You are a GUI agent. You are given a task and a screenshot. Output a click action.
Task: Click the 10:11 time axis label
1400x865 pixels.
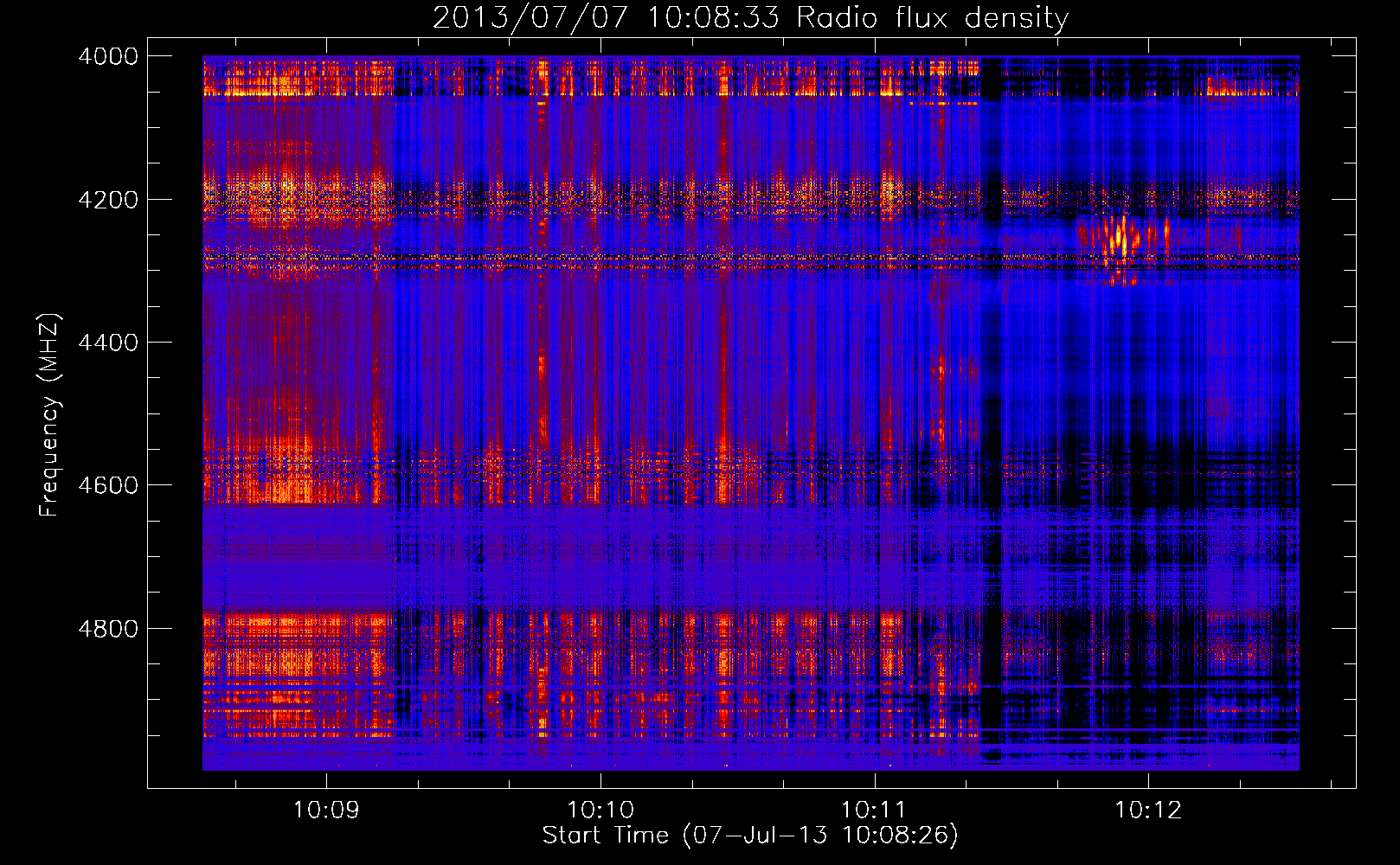coord(874,811)
